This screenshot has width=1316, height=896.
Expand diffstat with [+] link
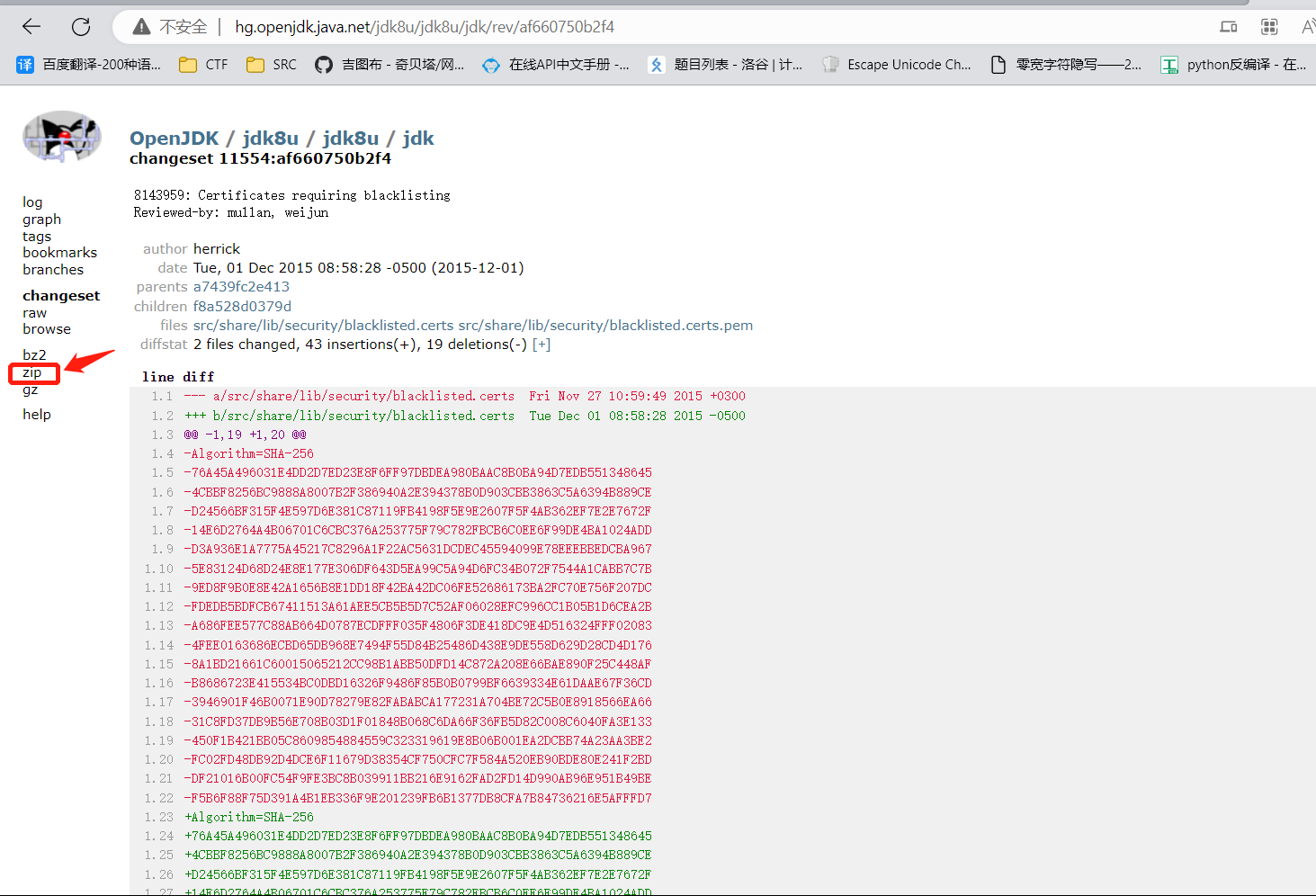pos(542,345)
